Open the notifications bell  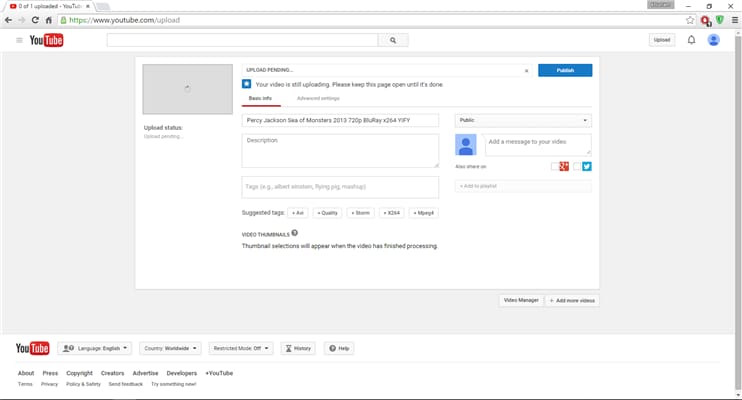[x=691, y=40]
